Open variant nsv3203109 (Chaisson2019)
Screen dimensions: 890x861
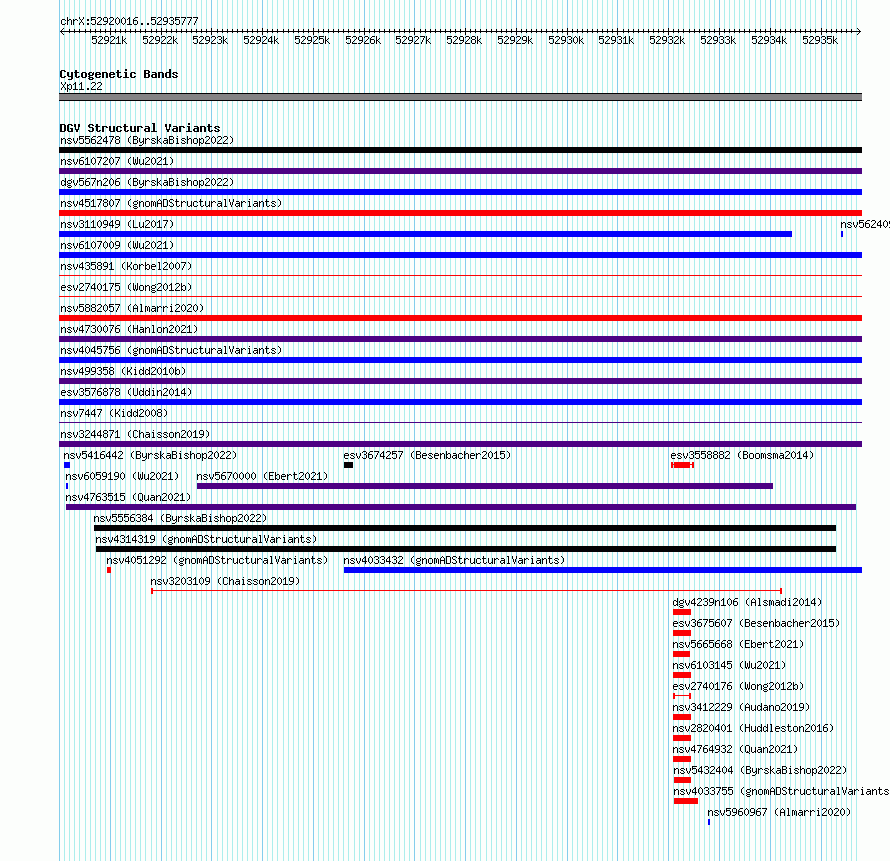click(x=225, y=581)
